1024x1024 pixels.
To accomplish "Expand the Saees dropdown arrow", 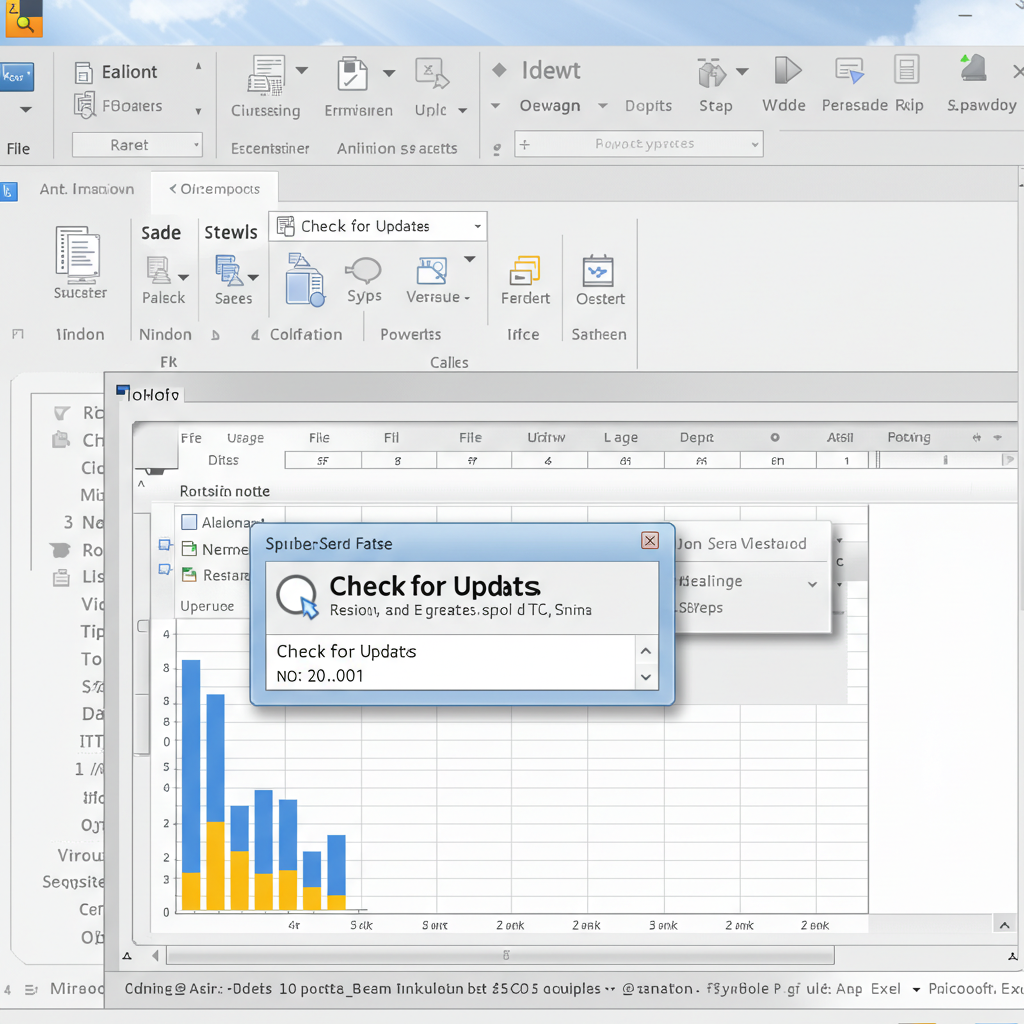I will [x=253, y=278].
